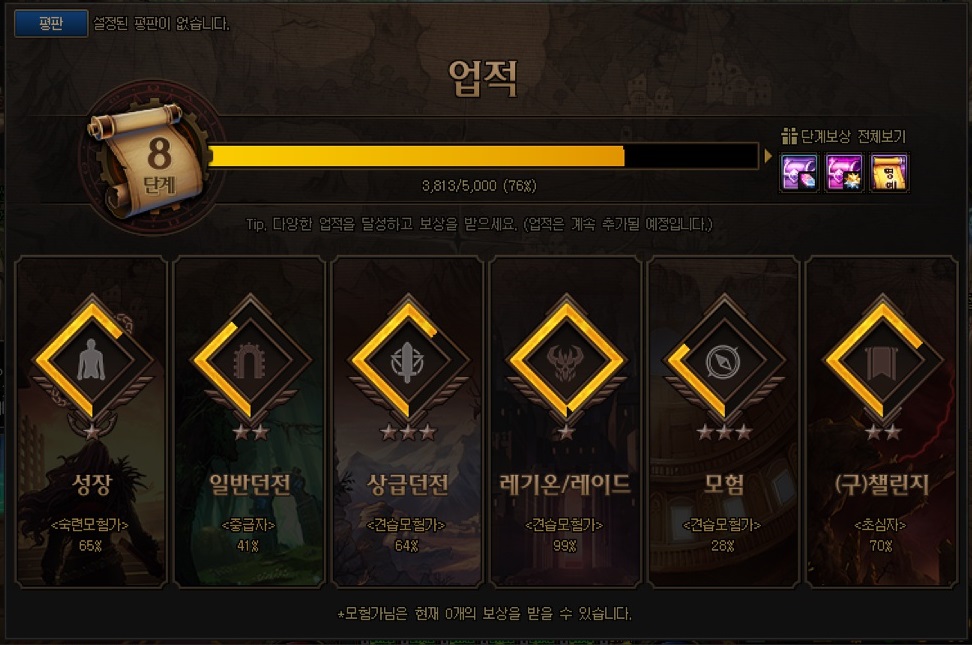
Task: Select the 레기온/레이드 99% progress text
Action: coord(565,546)
